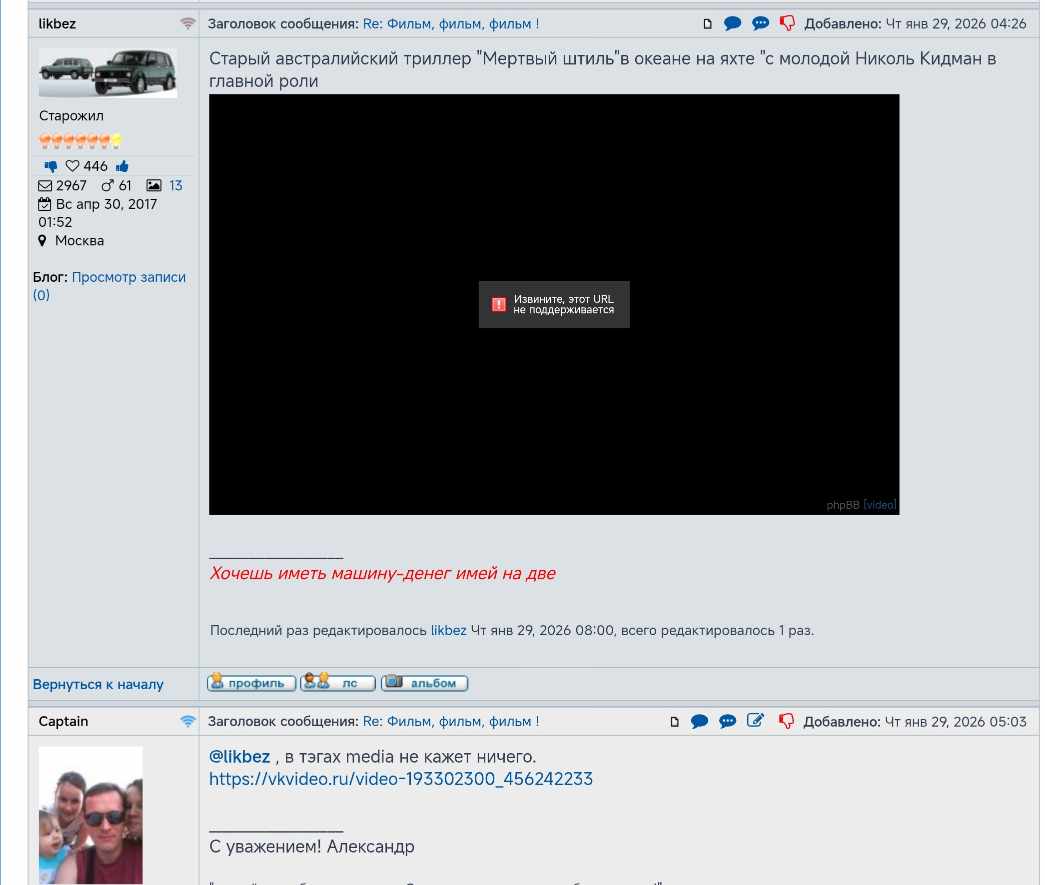The height and width of the screenshot is (885, 1045).
Task: Open likbez's profile via the профиль button
Action: tap(251, 682)
